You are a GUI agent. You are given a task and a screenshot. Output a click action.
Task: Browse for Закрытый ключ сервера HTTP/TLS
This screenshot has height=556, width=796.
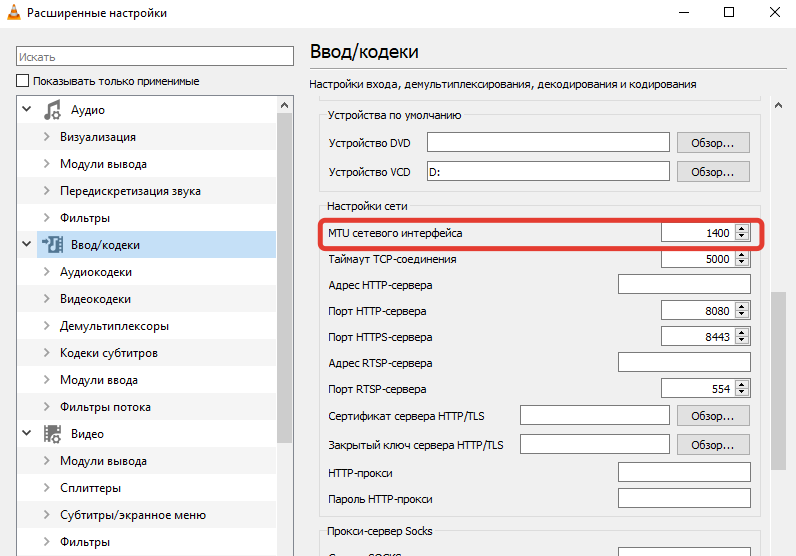712,444
